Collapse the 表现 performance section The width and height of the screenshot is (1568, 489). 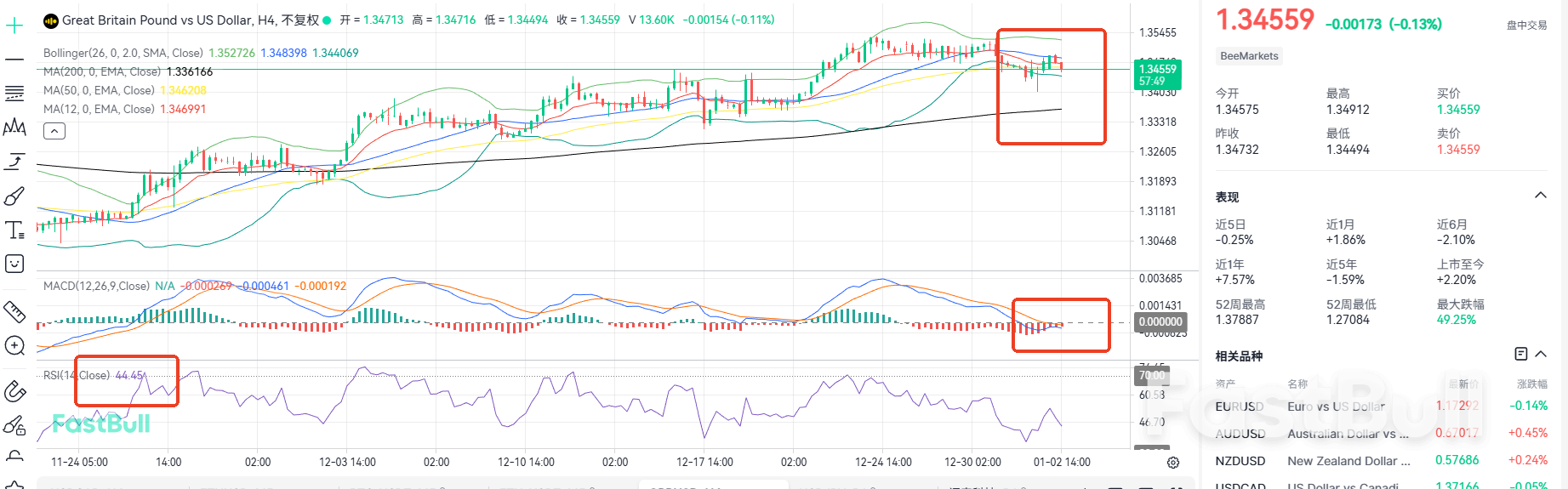click(1540, 196)
